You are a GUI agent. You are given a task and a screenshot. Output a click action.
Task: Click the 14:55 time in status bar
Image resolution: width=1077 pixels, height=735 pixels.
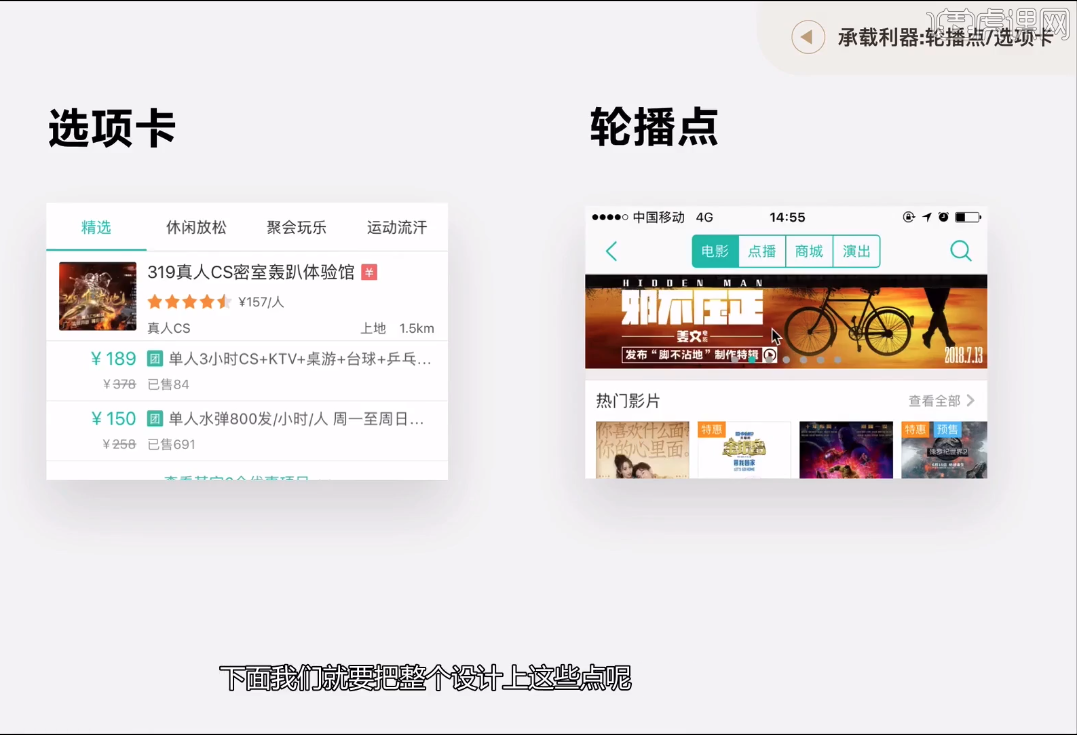(787, 217)
